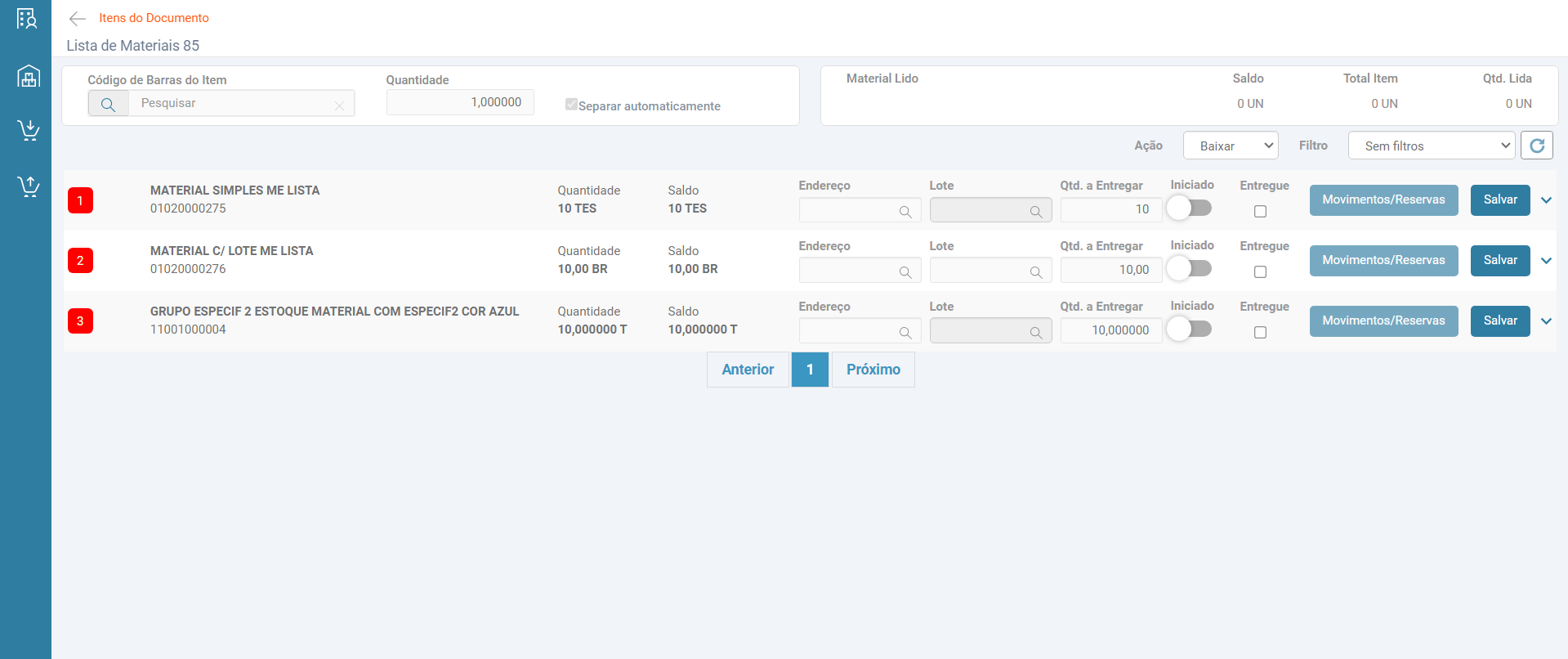This screenshot has width=1568, height=659.
Task: Refresh the material list
Action: 1536,146
